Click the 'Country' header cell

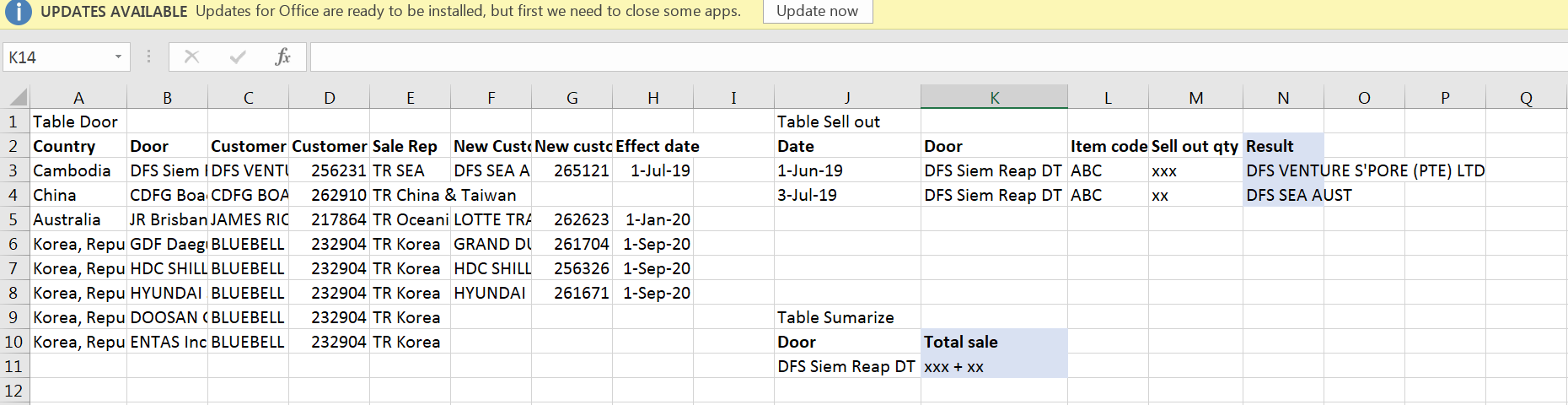pyautogui.click(x=78, y=146)
